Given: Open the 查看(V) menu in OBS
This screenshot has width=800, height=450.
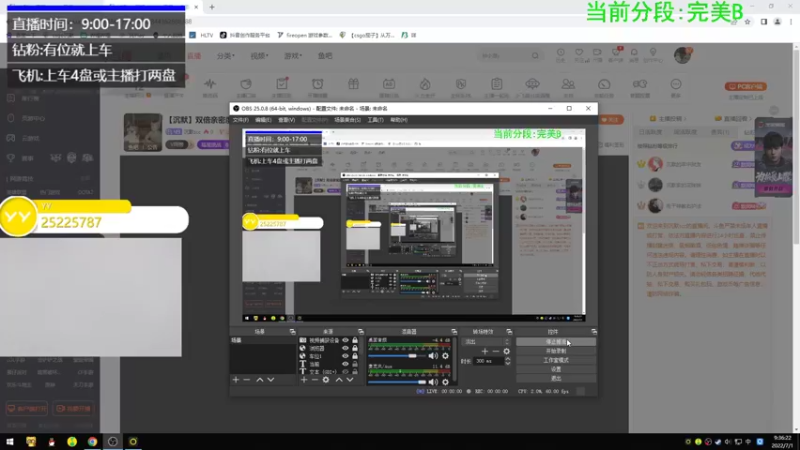Looking at the screenshot, I should coord(286,120).
